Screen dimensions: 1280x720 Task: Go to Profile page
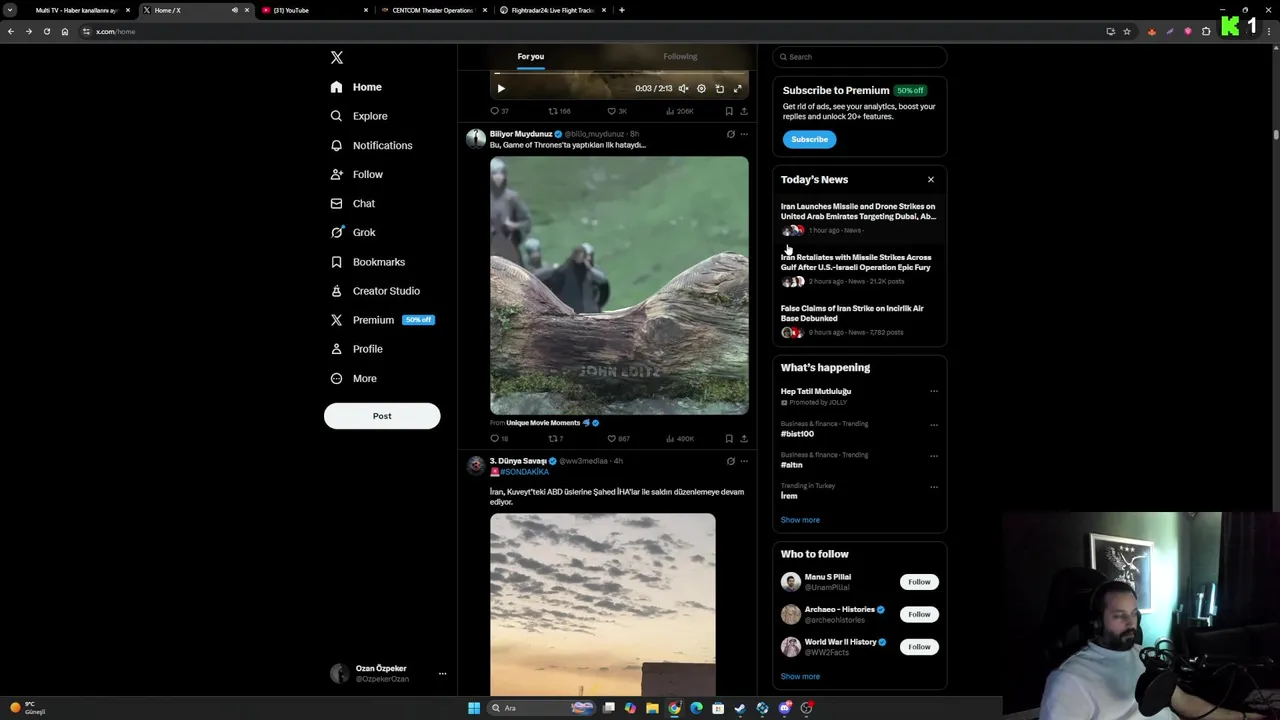point(356,349)
